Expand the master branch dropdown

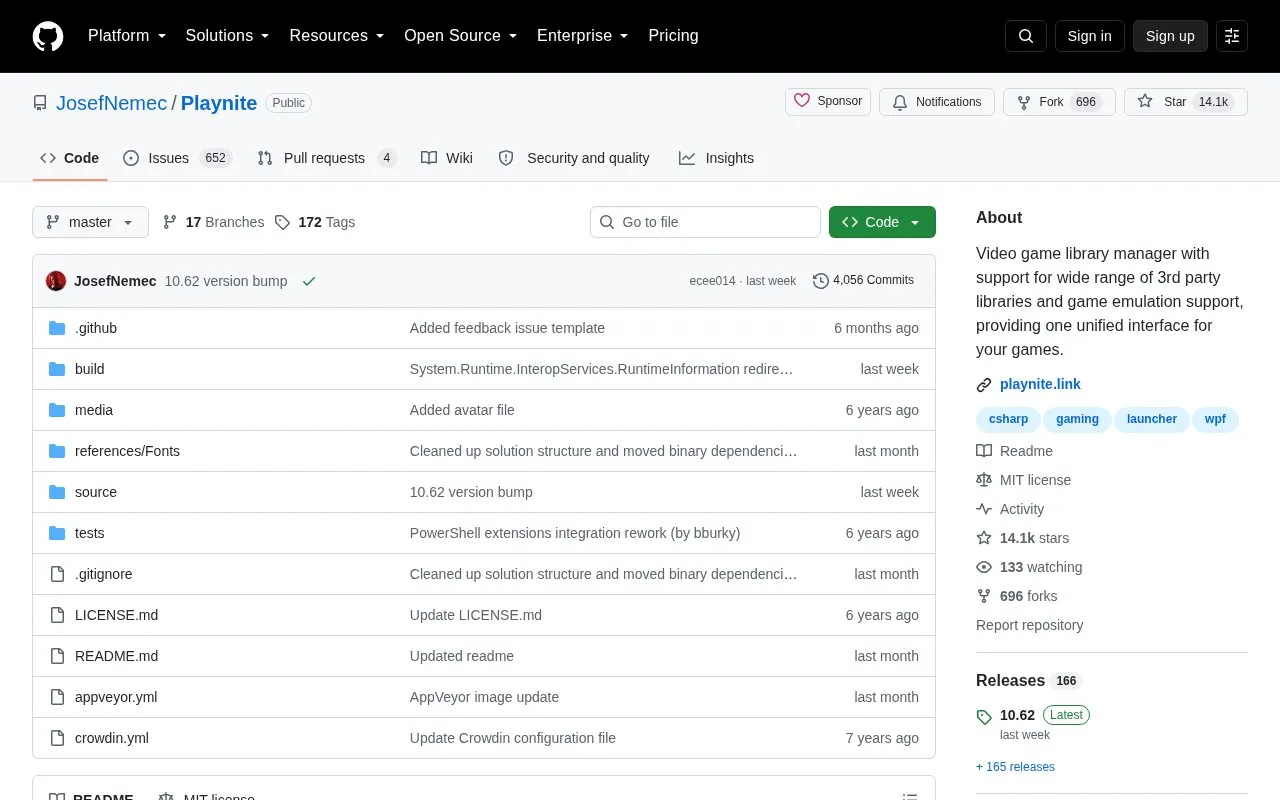90,222
